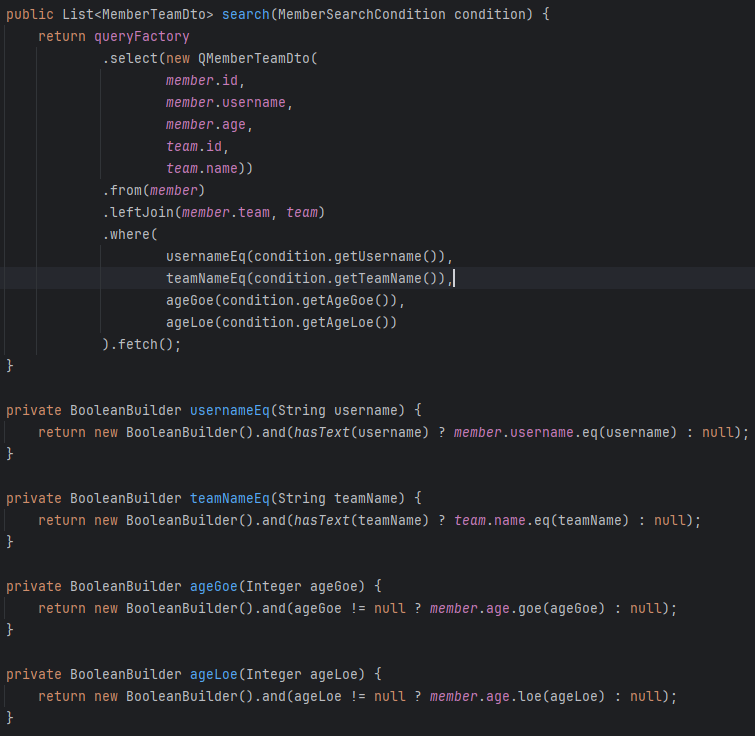Click closing brace of search method
Screen dimensions: 755x736
point(10,366)
